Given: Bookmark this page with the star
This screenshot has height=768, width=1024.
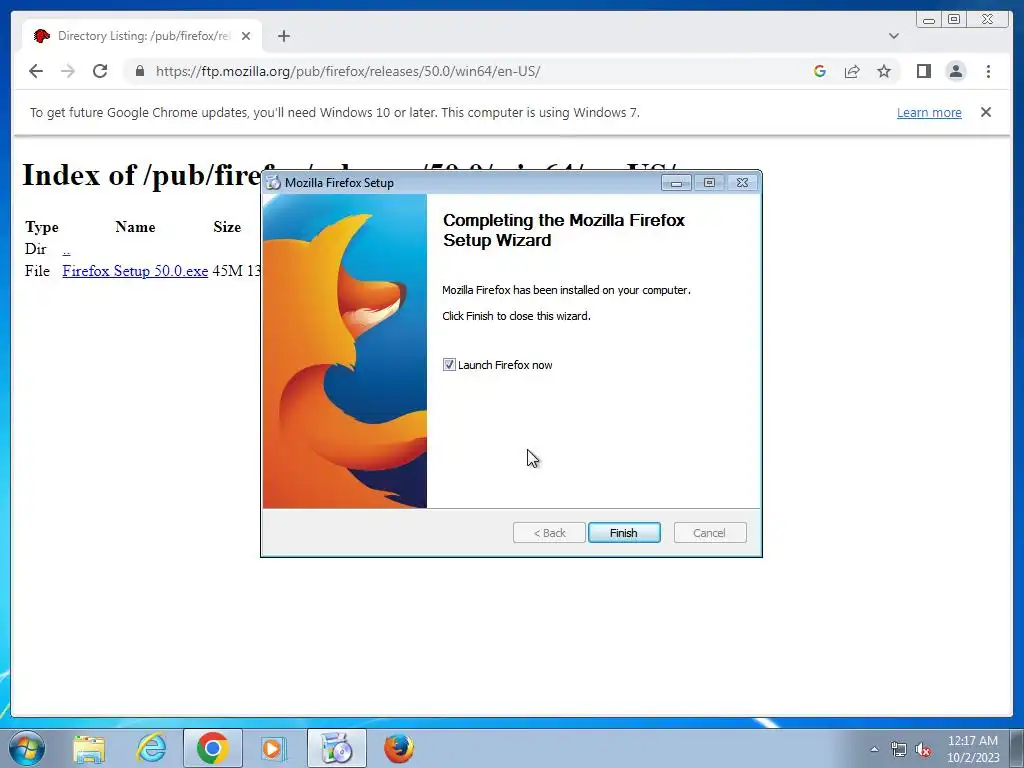Looking at the screenshot, I should 884,71.
